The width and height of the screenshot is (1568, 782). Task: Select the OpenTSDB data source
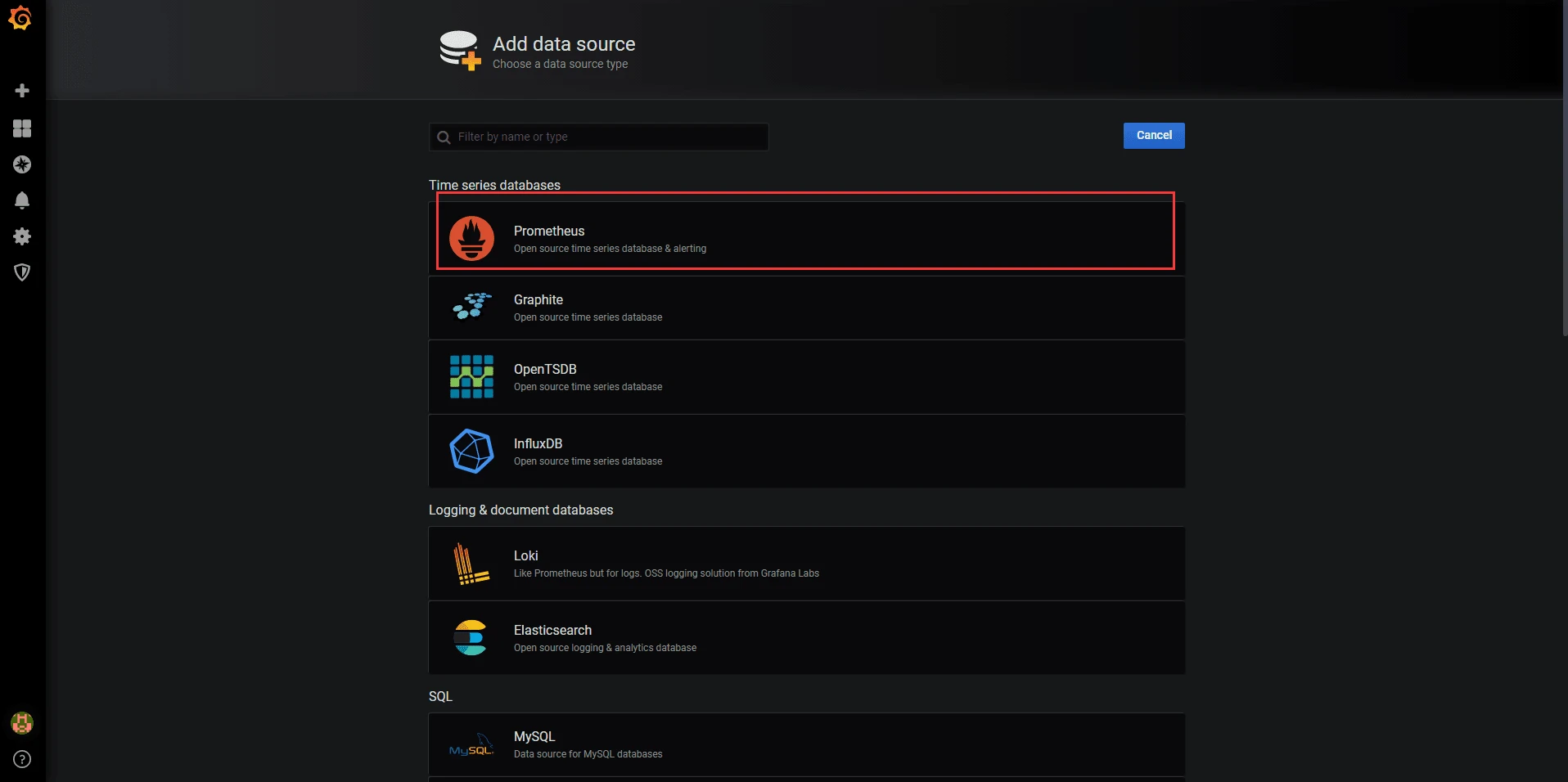click(x=806, y=377)
